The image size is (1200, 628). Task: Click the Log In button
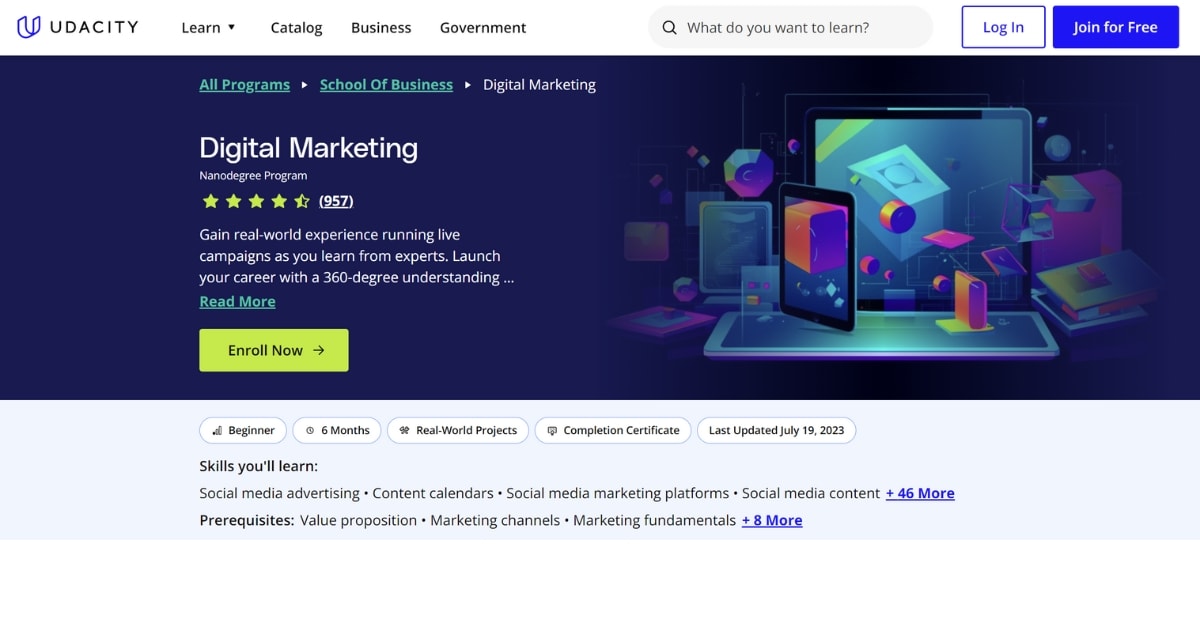pos(1003,27)
